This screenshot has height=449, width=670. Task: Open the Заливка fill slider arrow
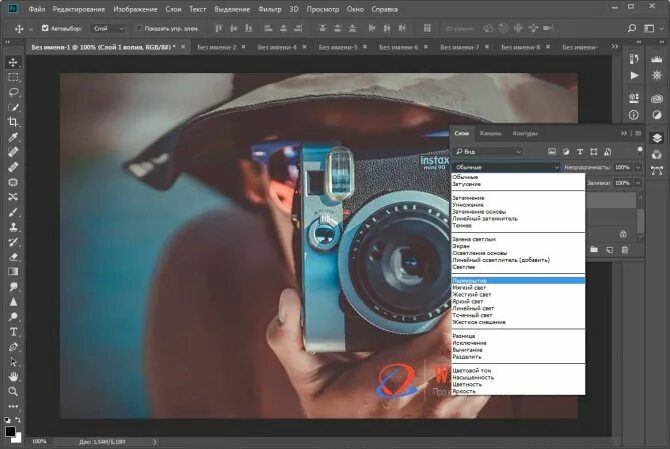[x=638, y=183]
